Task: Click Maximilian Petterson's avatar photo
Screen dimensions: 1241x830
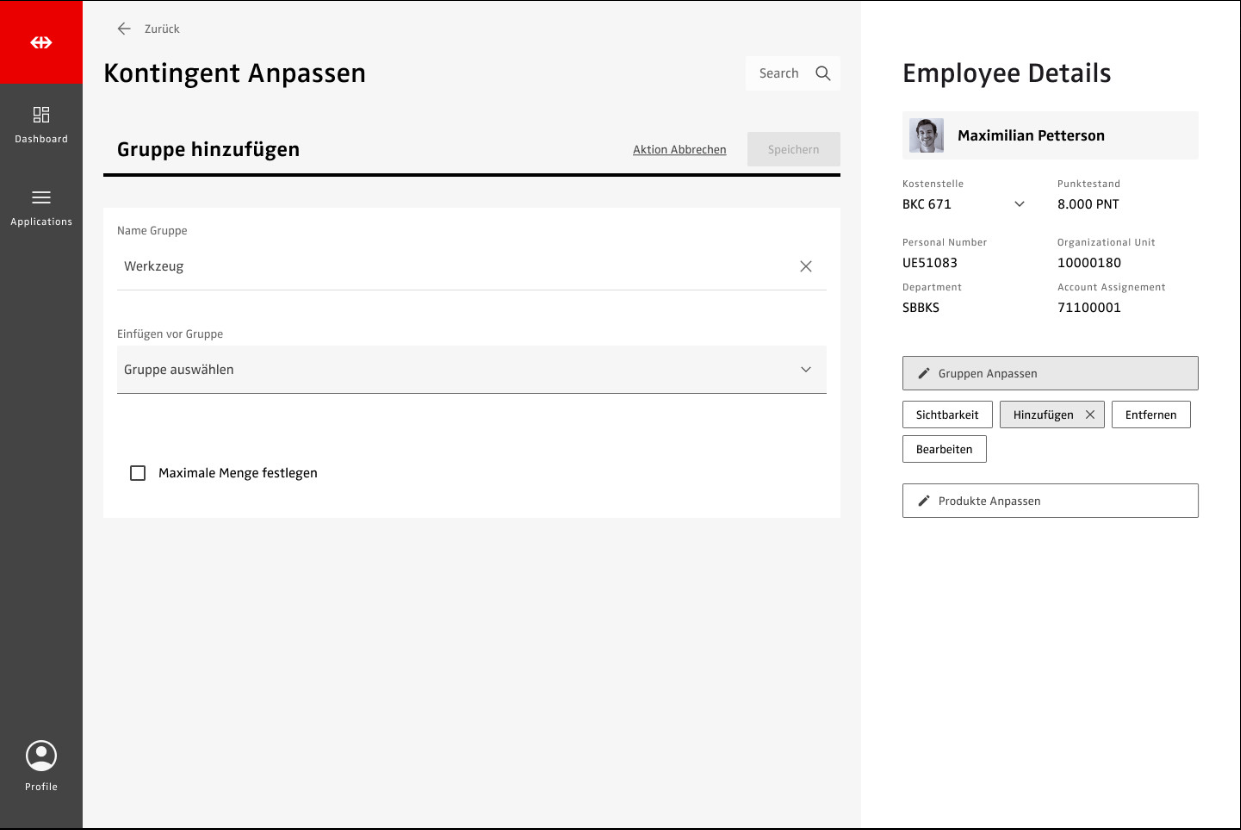Action: (x=926, y=136)
